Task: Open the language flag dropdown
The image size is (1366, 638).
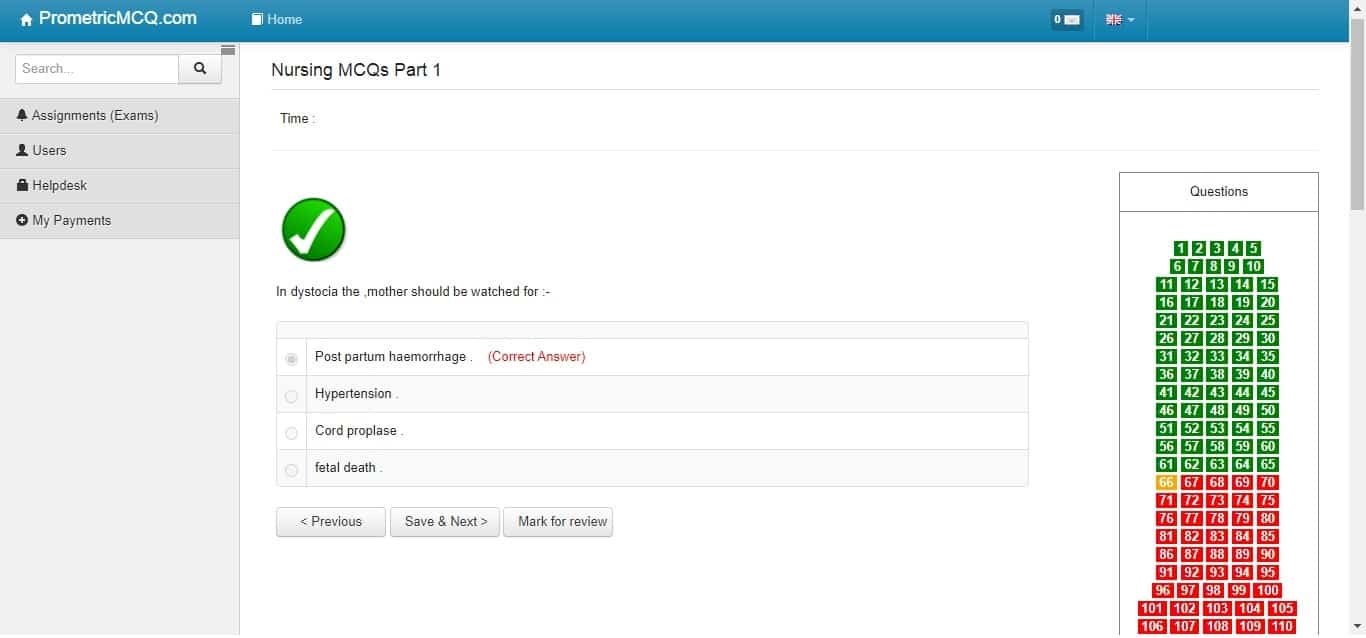Action: tap(1119, 19)
